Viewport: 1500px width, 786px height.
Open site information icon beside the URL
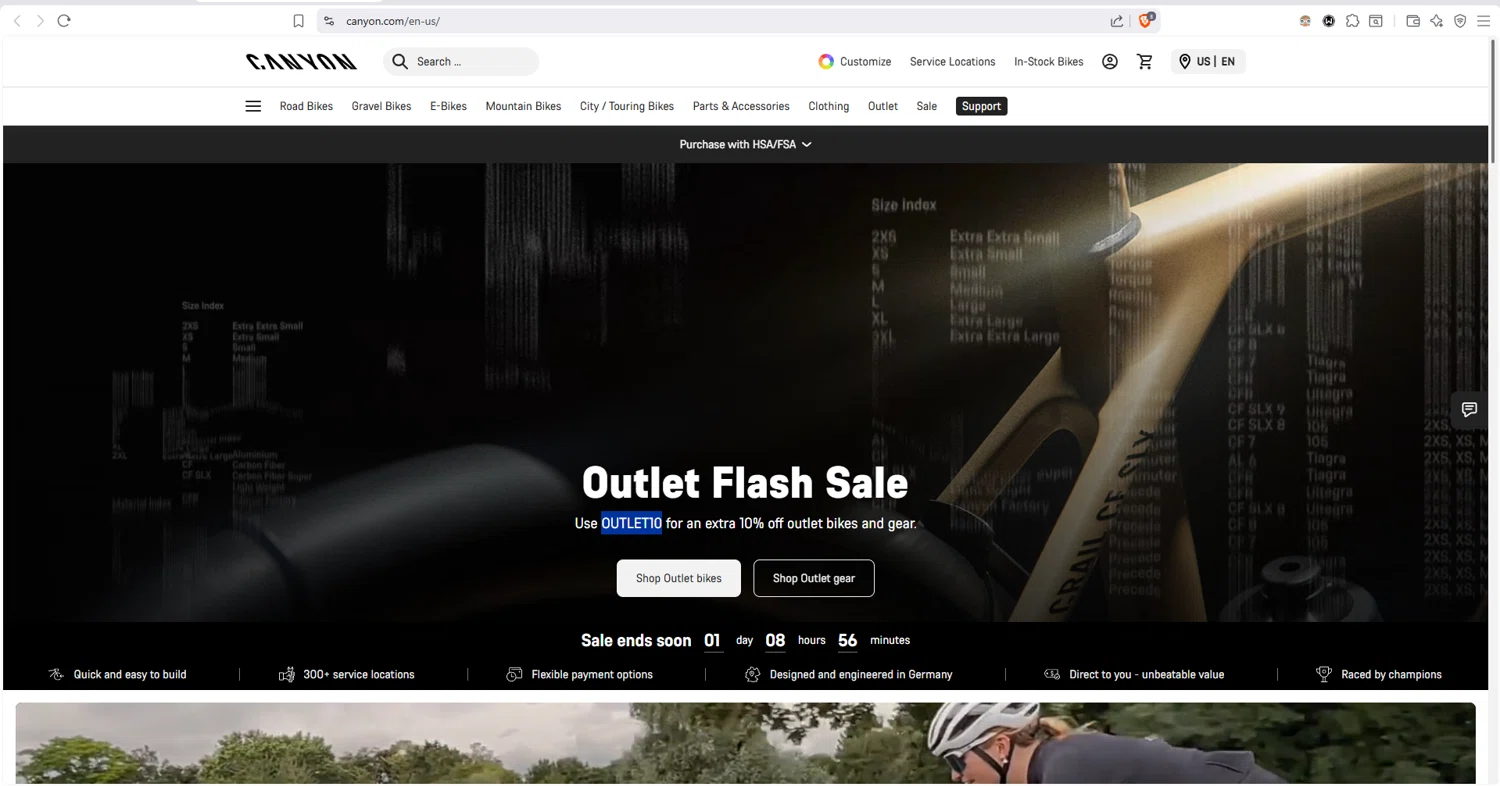(329, 20)
